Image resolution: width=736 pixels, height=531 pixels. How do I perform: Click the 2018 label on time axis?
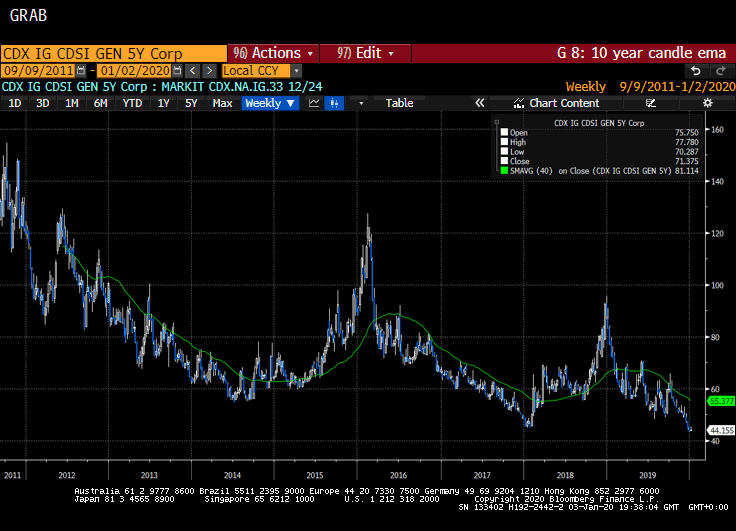point(565,475)
